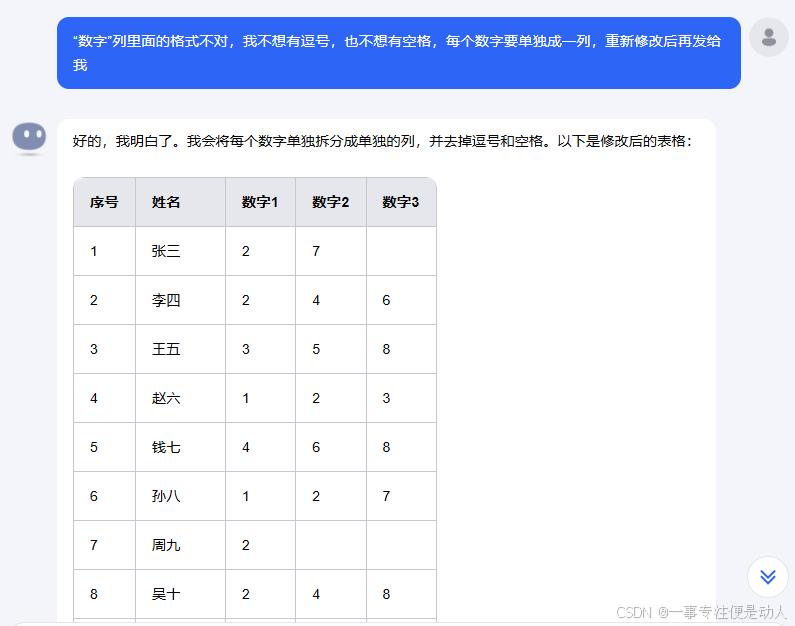Click the name cell '李四'
This screenshot has height=626, width=795.
tap(180, 300)
